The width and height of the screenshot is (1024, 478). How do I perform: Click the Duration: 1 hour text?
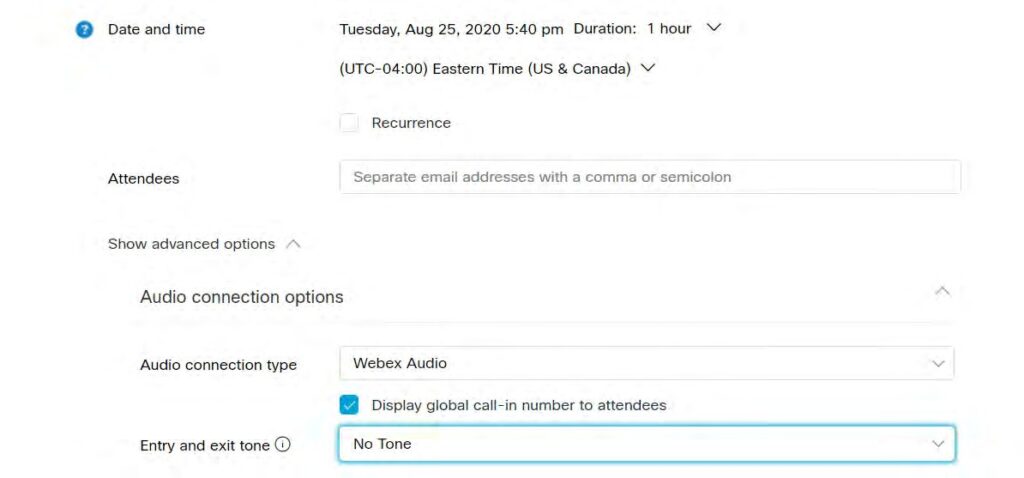coord(633,29)
